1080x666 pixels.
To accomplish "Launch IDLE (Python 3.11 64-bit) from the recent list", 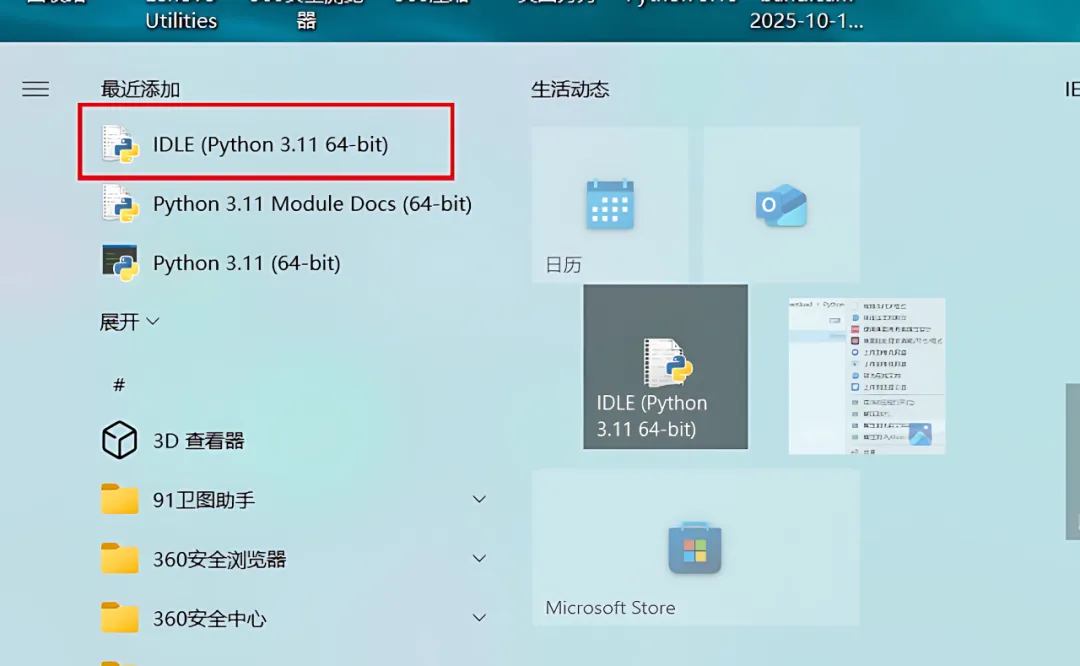I will pyautogui.click(x=266, y=143).
